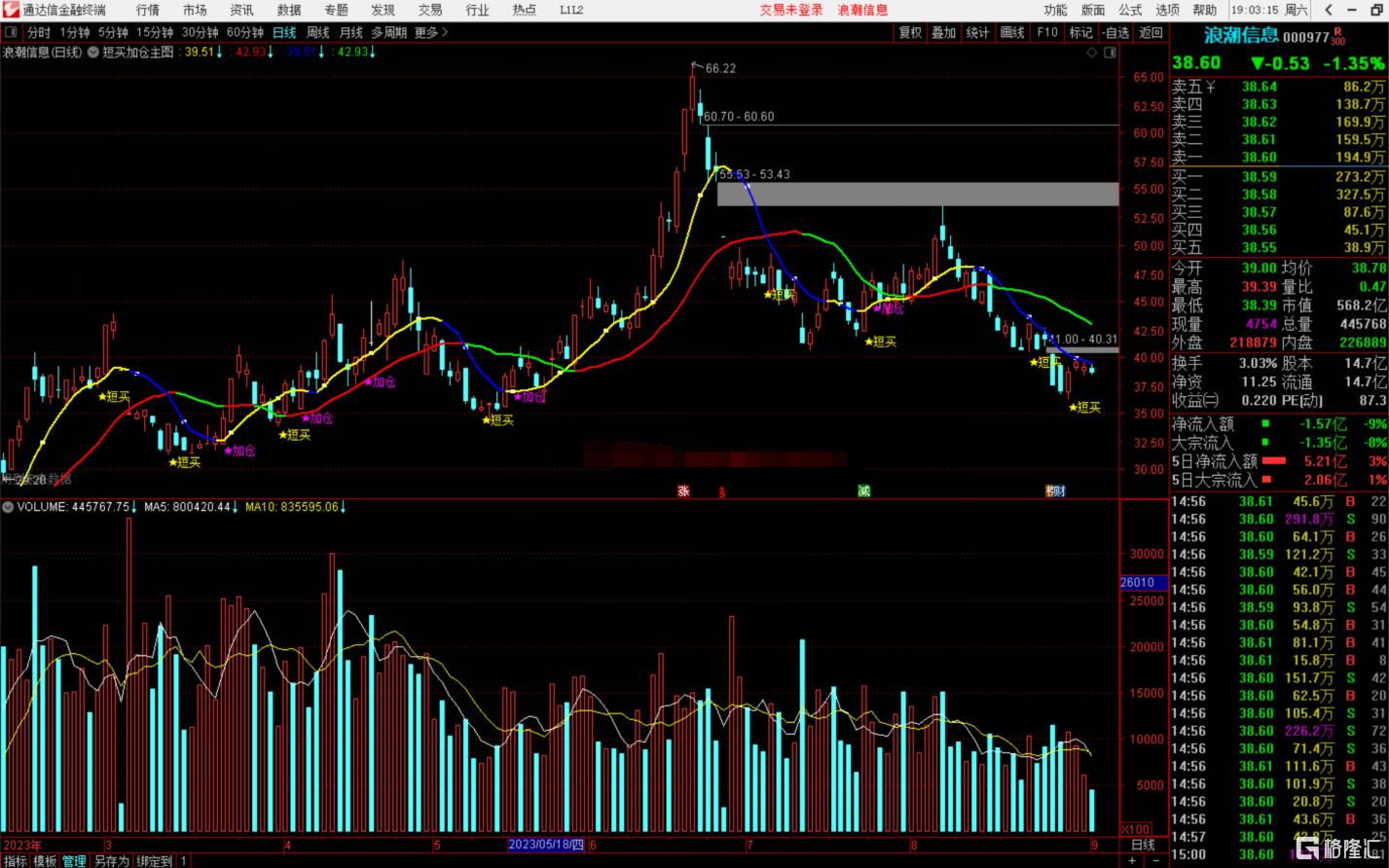Screen dimensions: 1389x868
Task: Click the back arrow beside the clock
Action: point(1327,10)
